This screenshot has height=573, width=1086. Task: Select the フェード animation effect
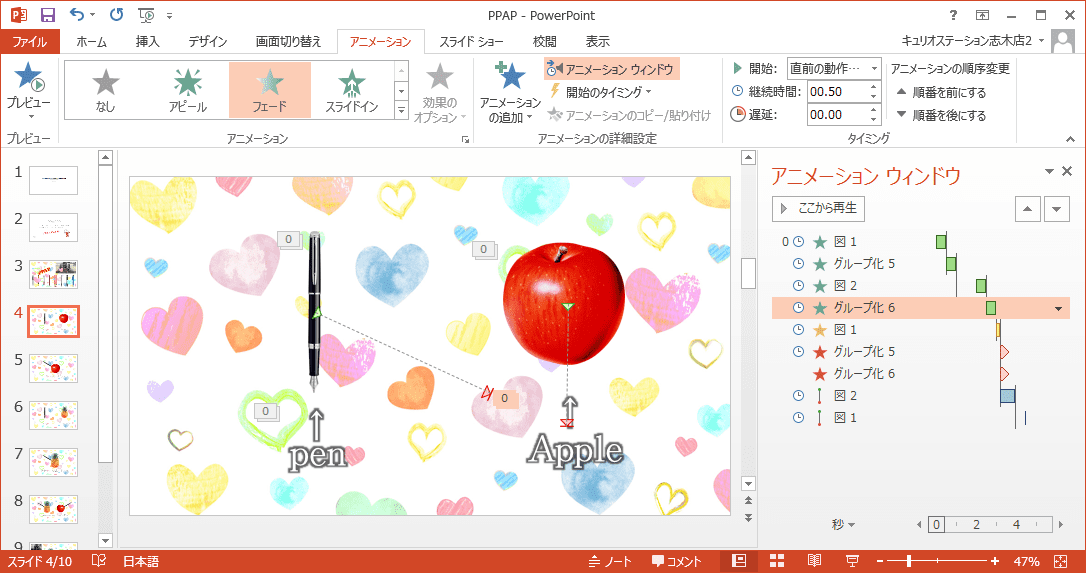269,90
